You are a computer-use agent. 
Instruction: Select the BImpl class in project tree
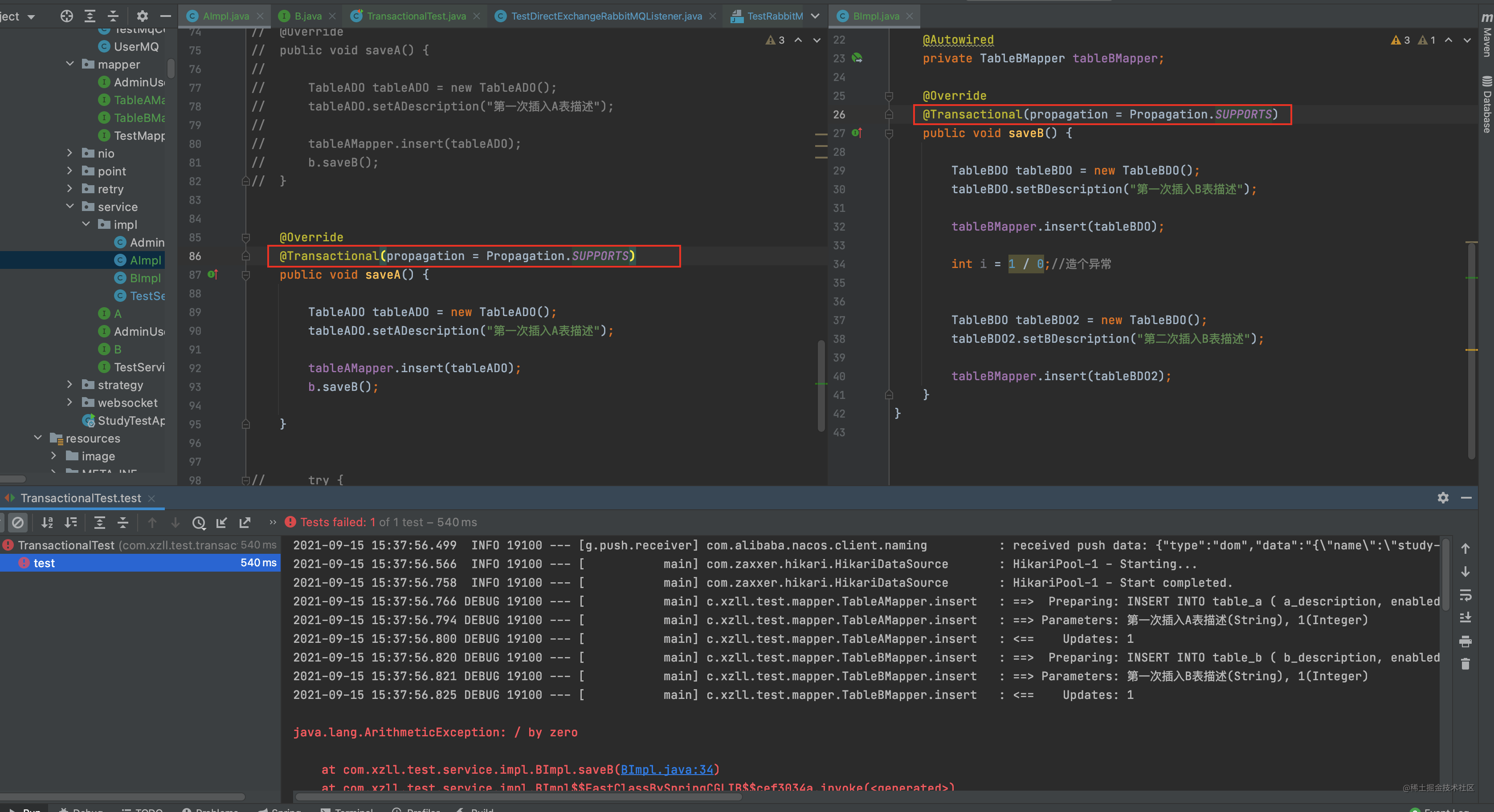[145, 278]
